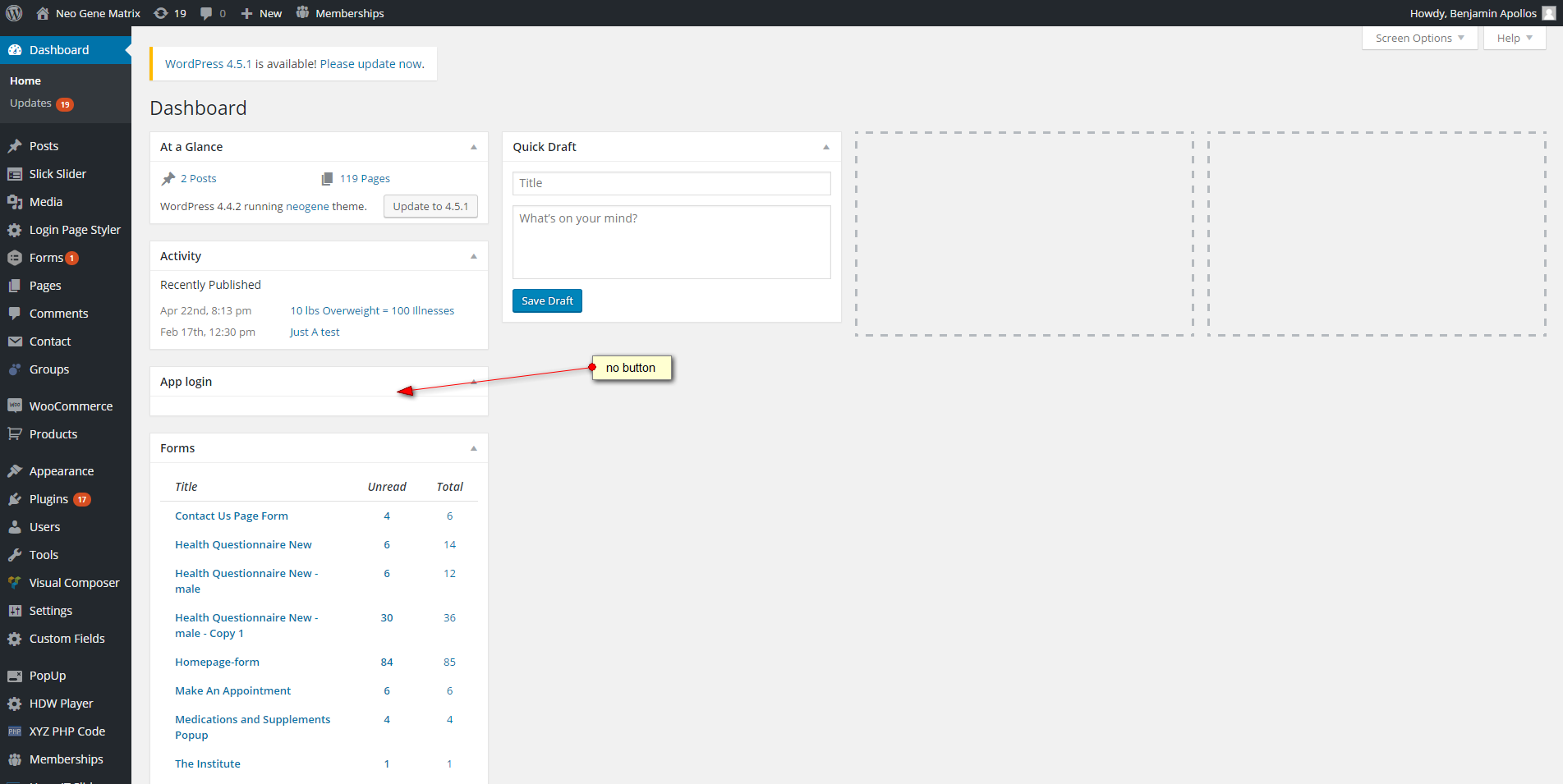
Task: Click the Please update now link
Action: 372,64
